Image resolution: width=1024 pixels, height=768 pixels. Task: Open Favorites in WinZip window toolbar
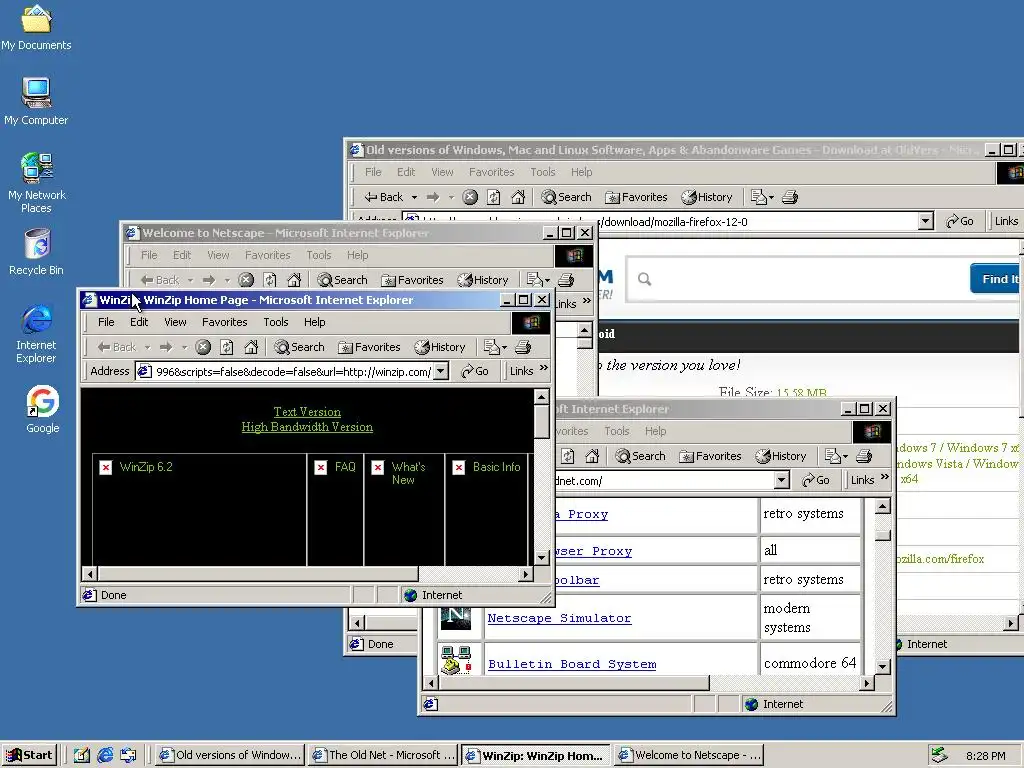[x=369, y=347]
